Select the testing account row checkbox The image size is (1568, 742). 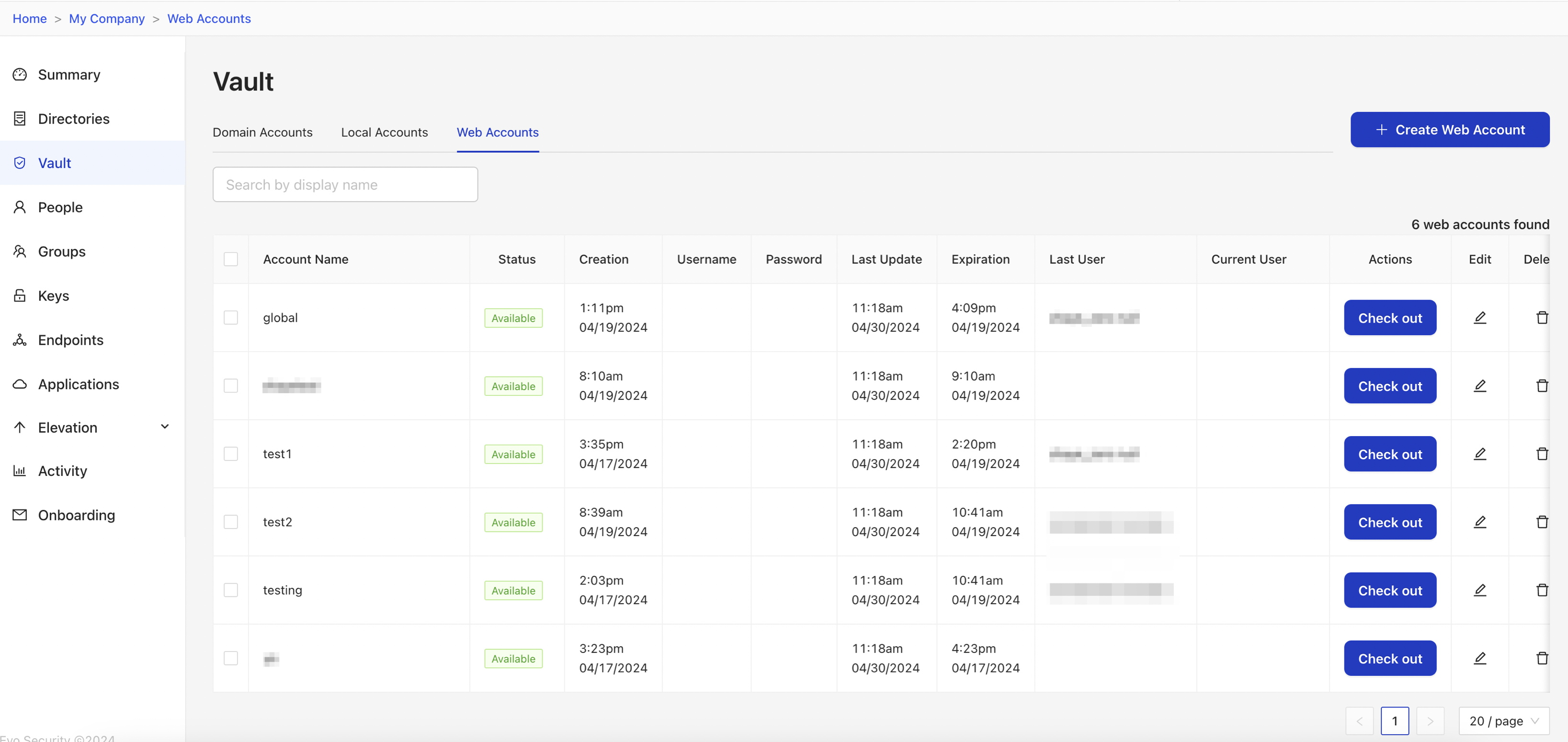click(x=231, y=590)
